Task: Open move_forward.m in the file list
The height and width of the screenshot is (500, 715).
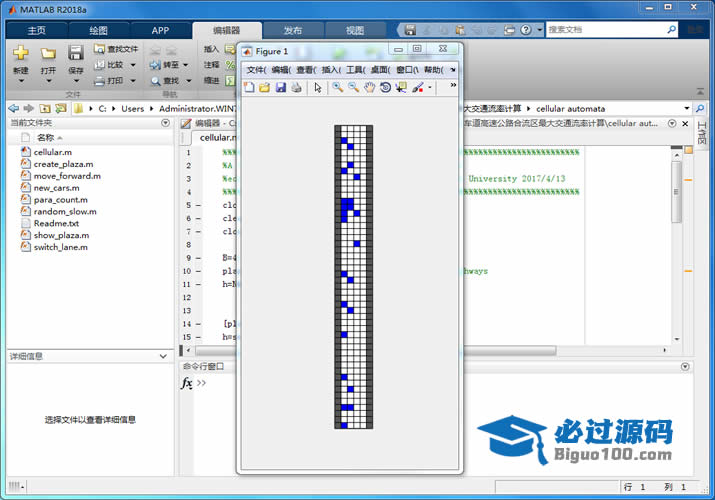Action: [x=66, y=176]
